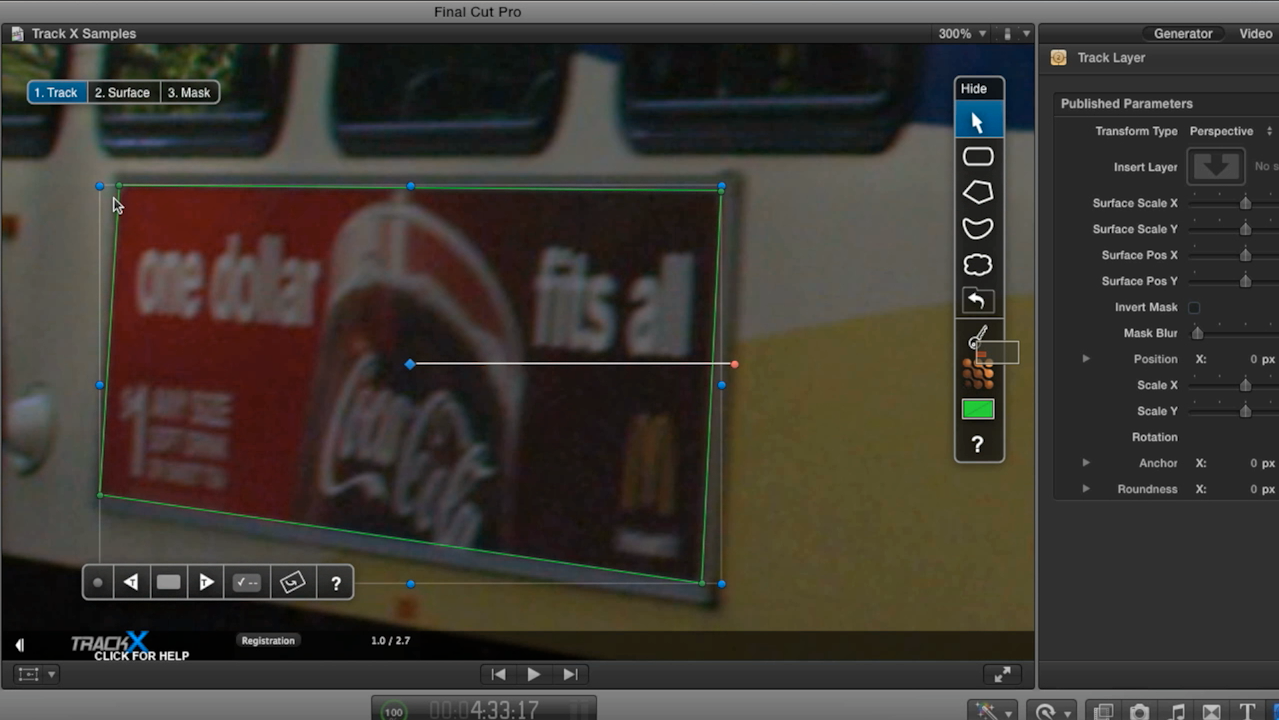Screen dimensions: 1279x720
Task: Click Hide button on tool palette
Action: point(974,89)
